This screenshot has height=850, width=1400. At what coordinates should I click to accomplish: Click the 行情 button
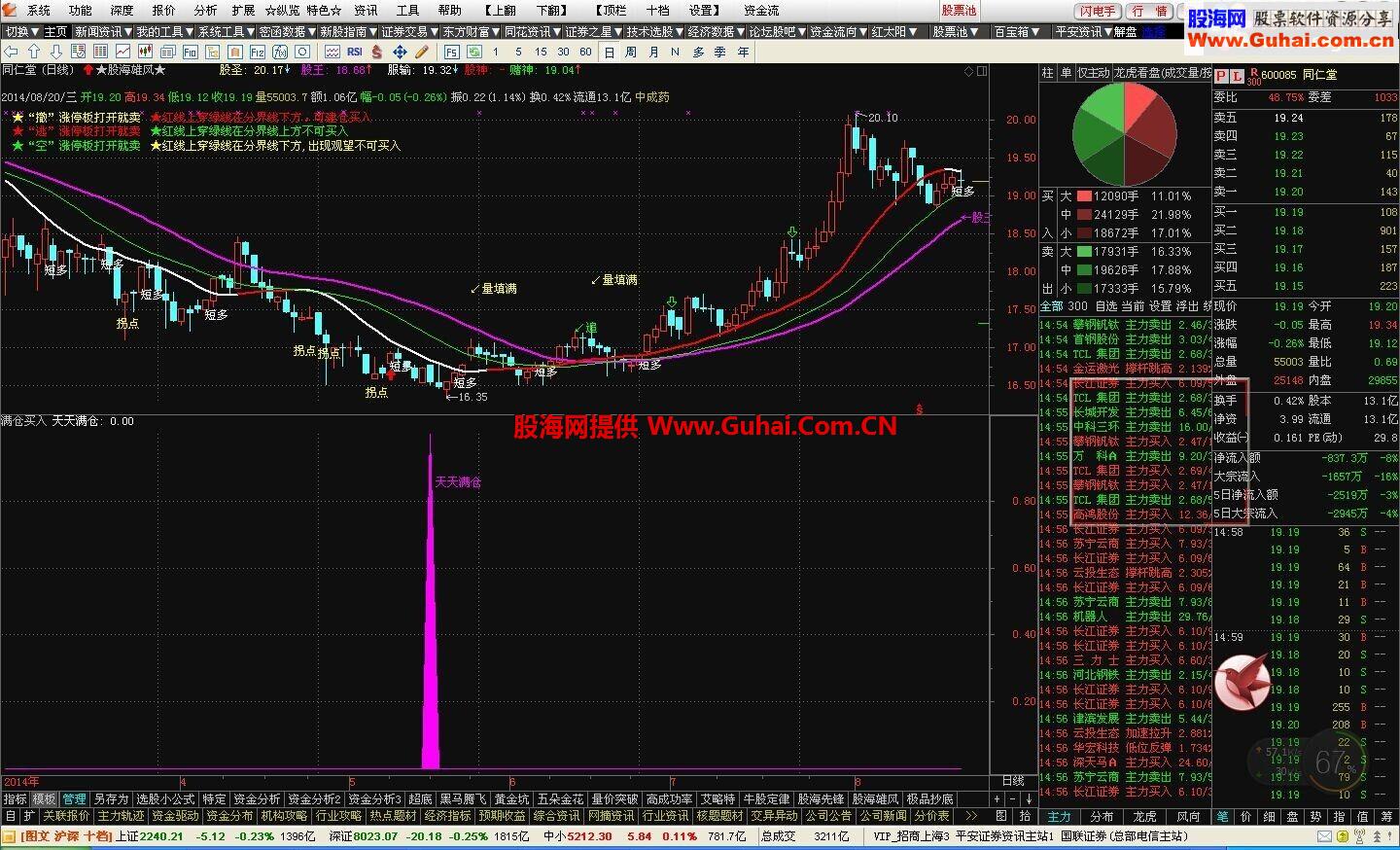[1151, 11]
